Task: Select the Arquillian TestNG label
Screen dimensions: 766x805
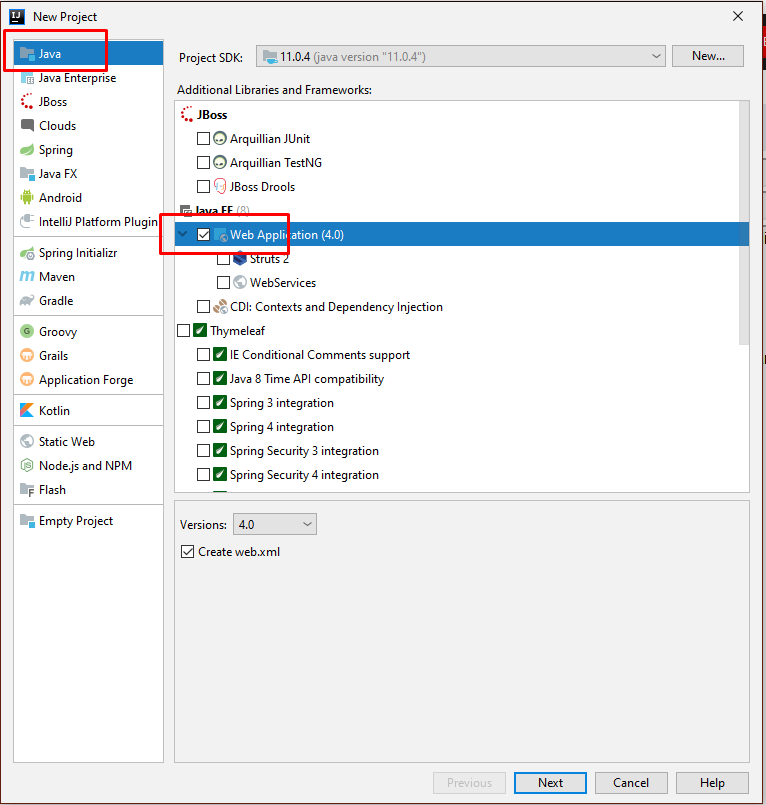Action: (x=276, y=162)
